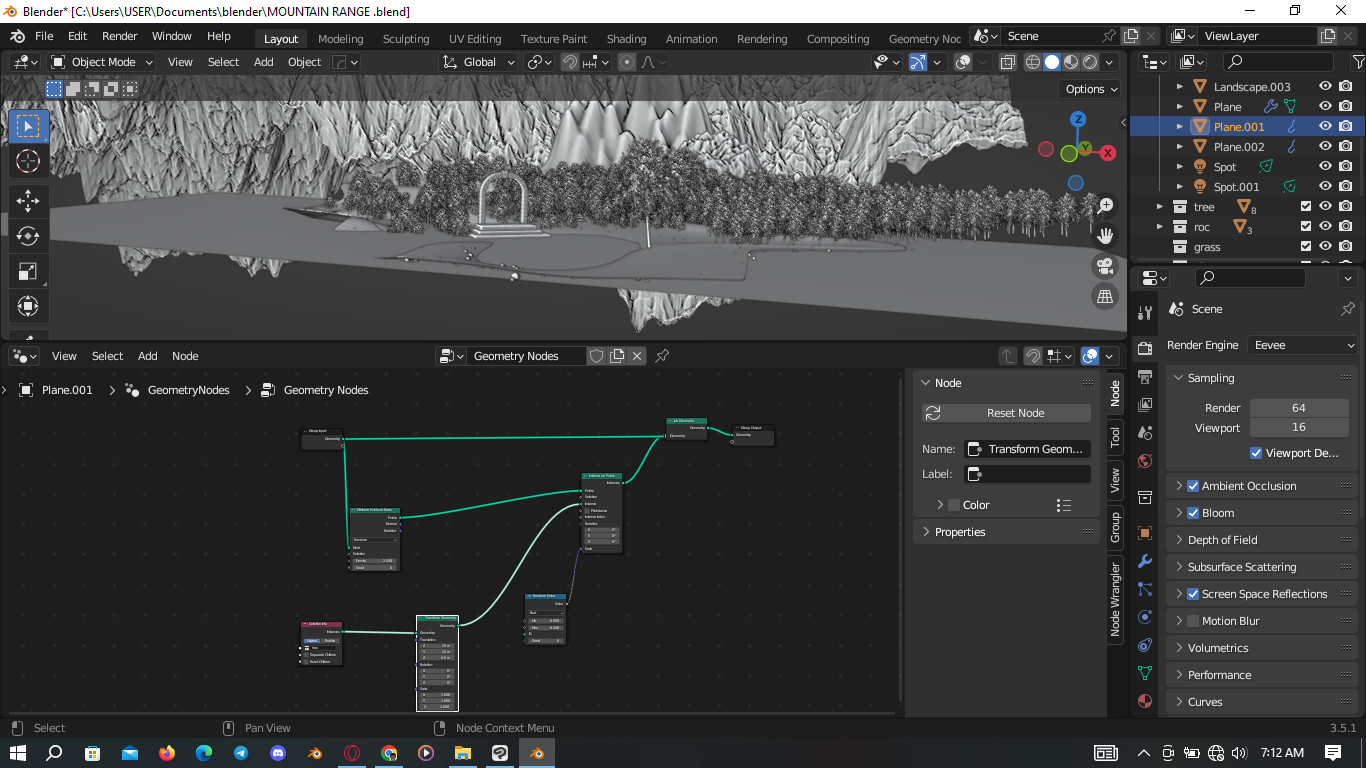Open the Particles properties tab
Image resolution: width=1366 pixels, height=768 pixels.
pos(1145,590)
